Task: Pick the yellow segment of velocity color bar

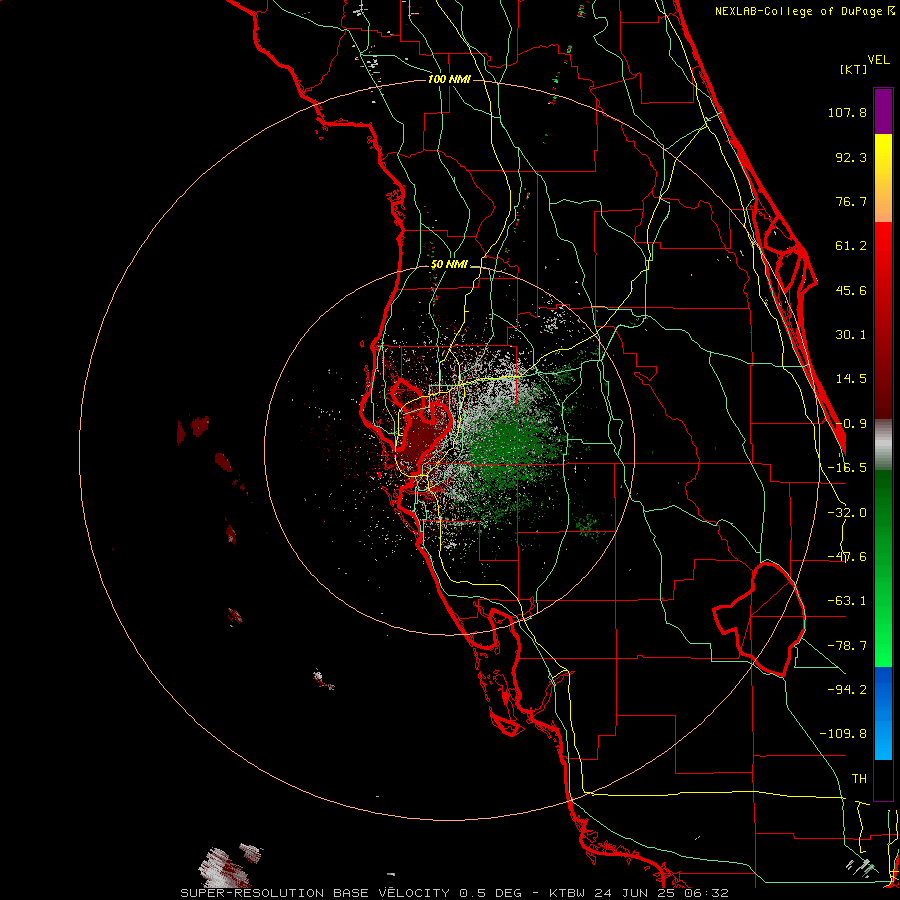Action: 883,157
